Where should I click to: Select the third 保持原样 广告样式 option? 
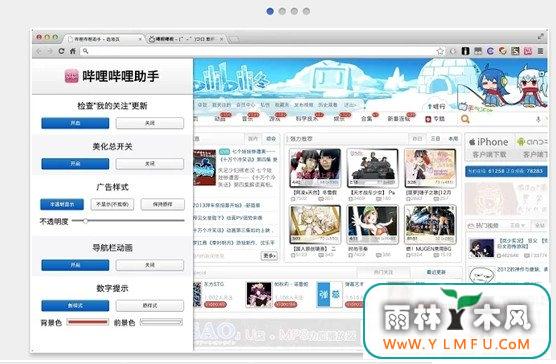pyautogui.click(x=163, y=205)
